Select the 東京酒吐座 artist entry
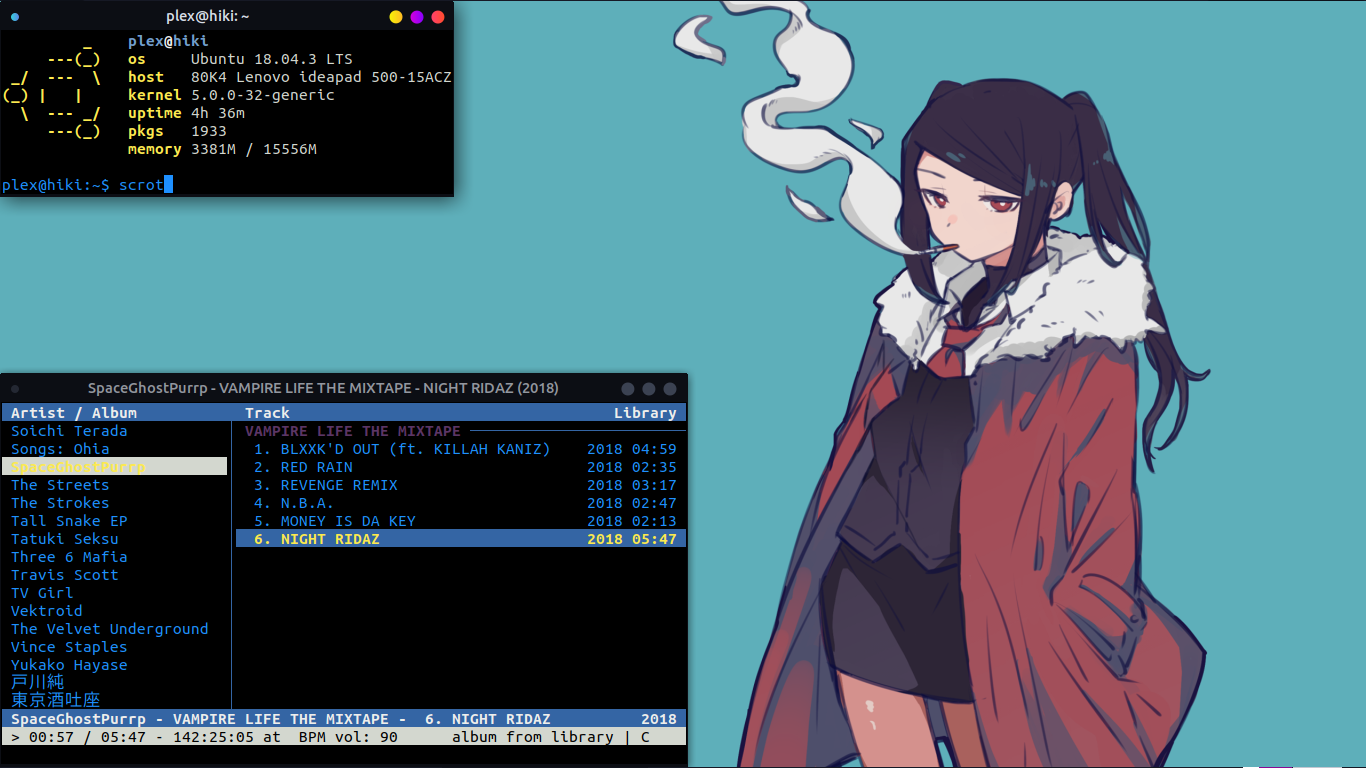This screenshot has width=1366, height=768. pyautogui.click(x=56, y=700)
